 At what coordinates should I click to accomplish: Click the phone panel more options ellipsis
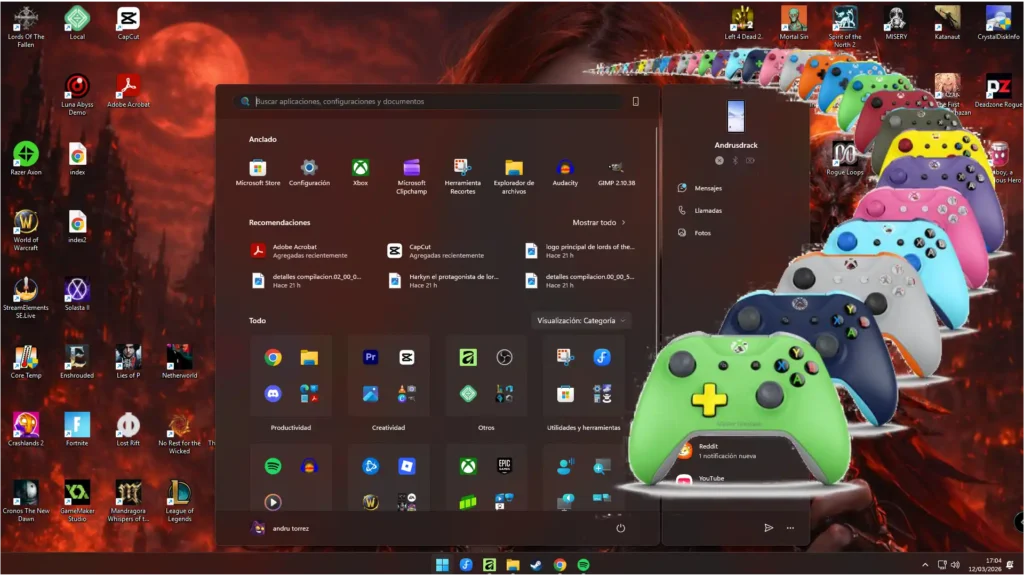click(x=790, y=528)
